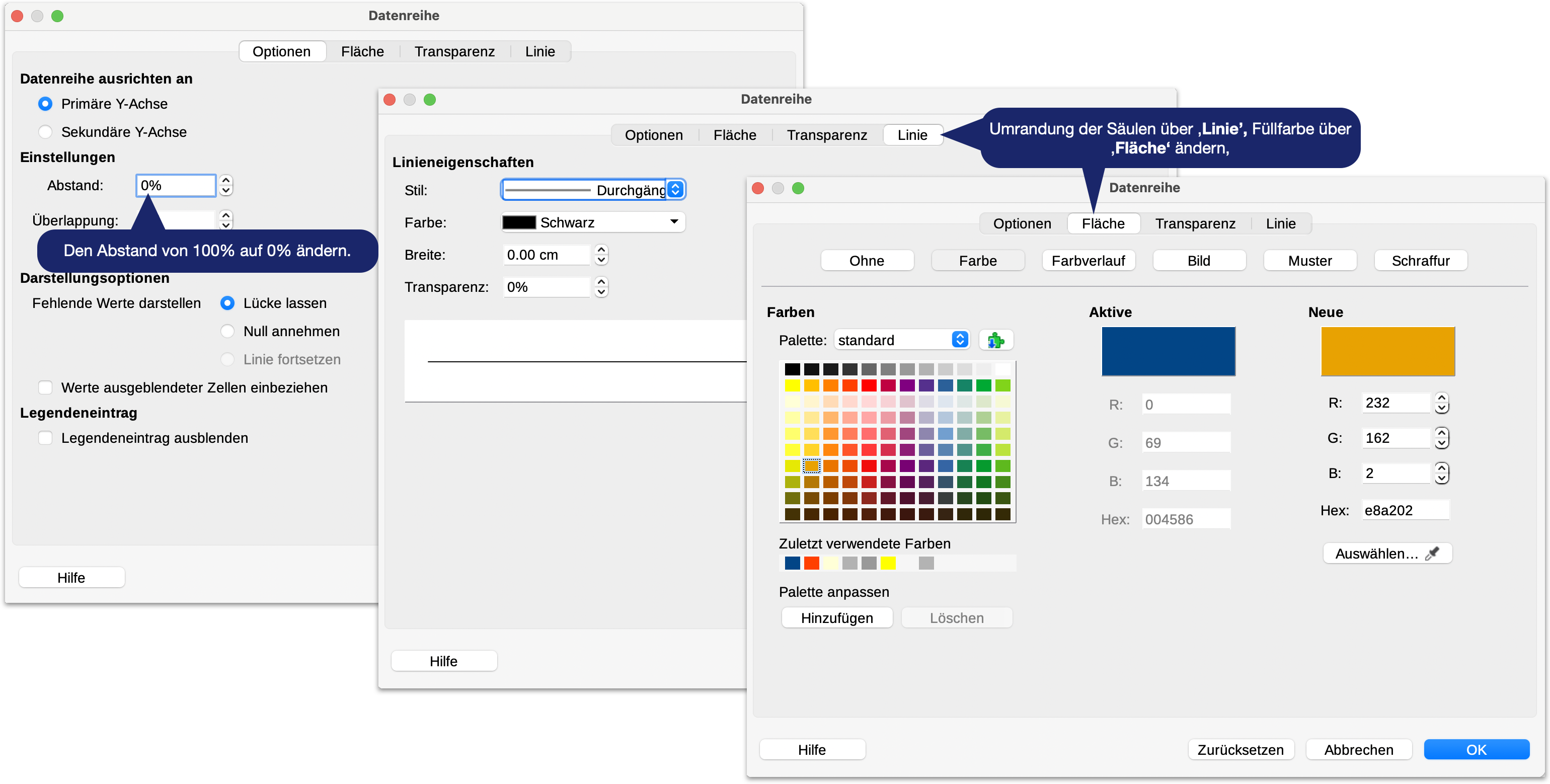
Task: Increase the Abstand value with stepper arrows
Action: (x=225, y=180)
